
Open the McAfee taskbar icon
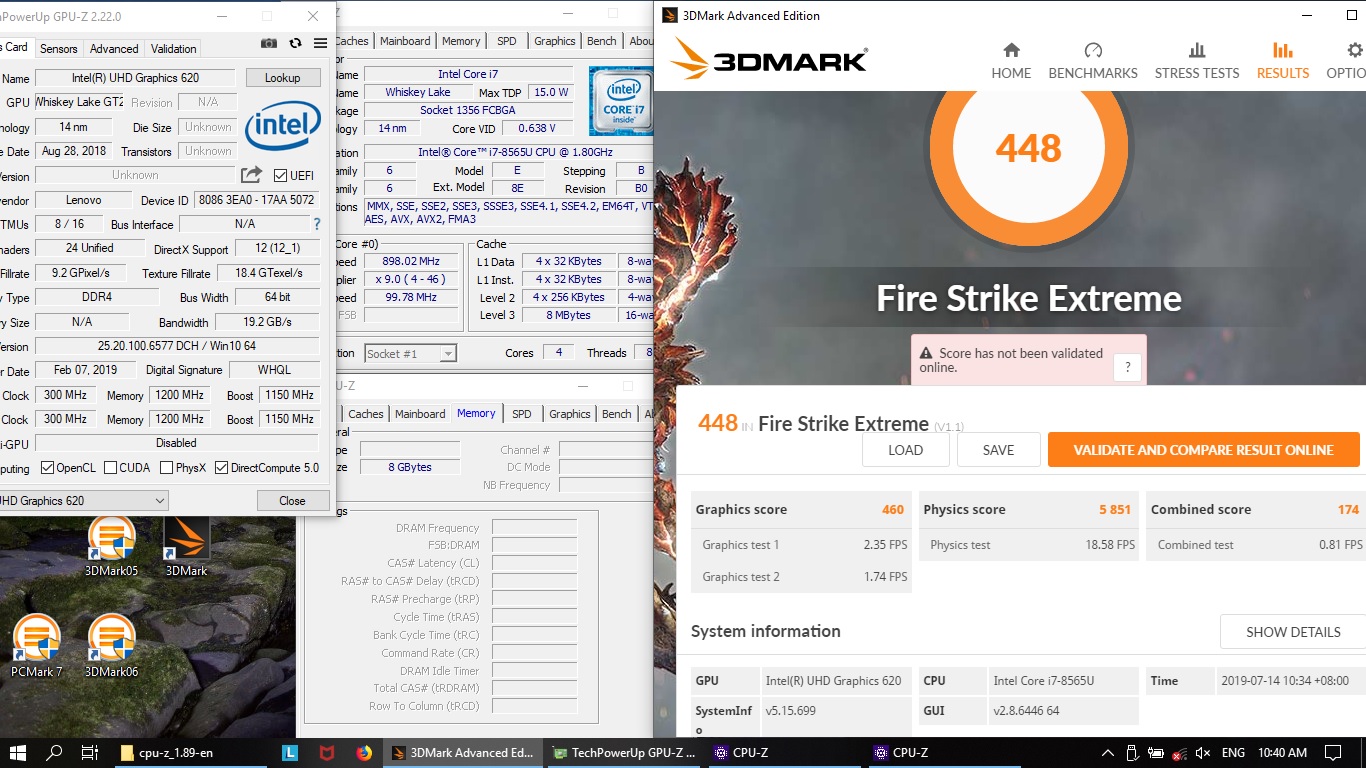point(327,752)
